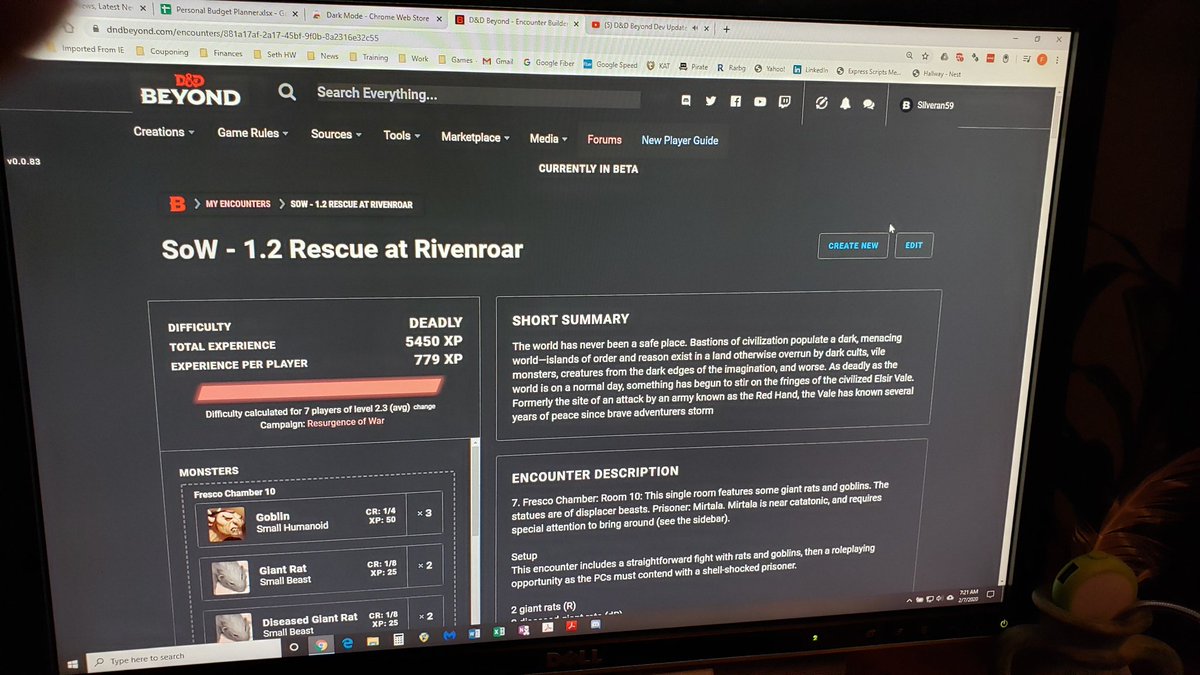Expand the Marketplace menu
The width and height of the screenshot is (1200, 675).
pos(475,137)
